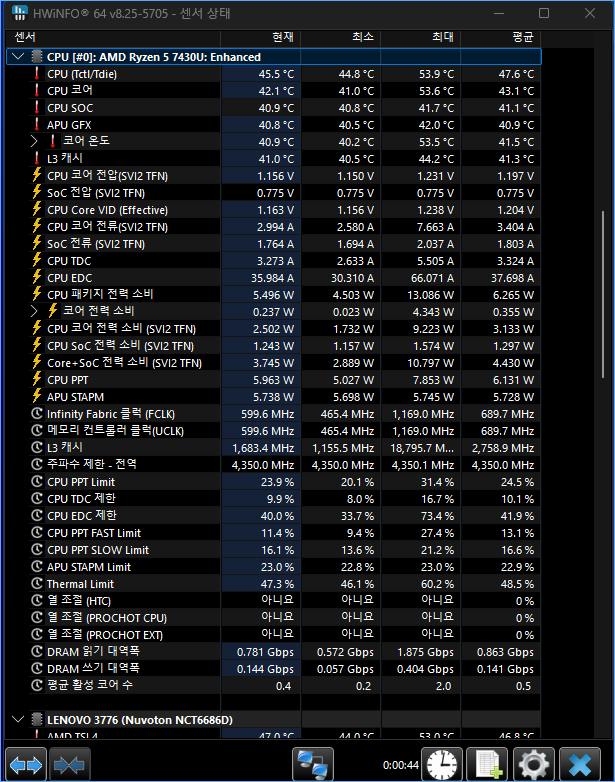Click the blue X close sensors icon
615x782 pixels.
coord(580,765)
